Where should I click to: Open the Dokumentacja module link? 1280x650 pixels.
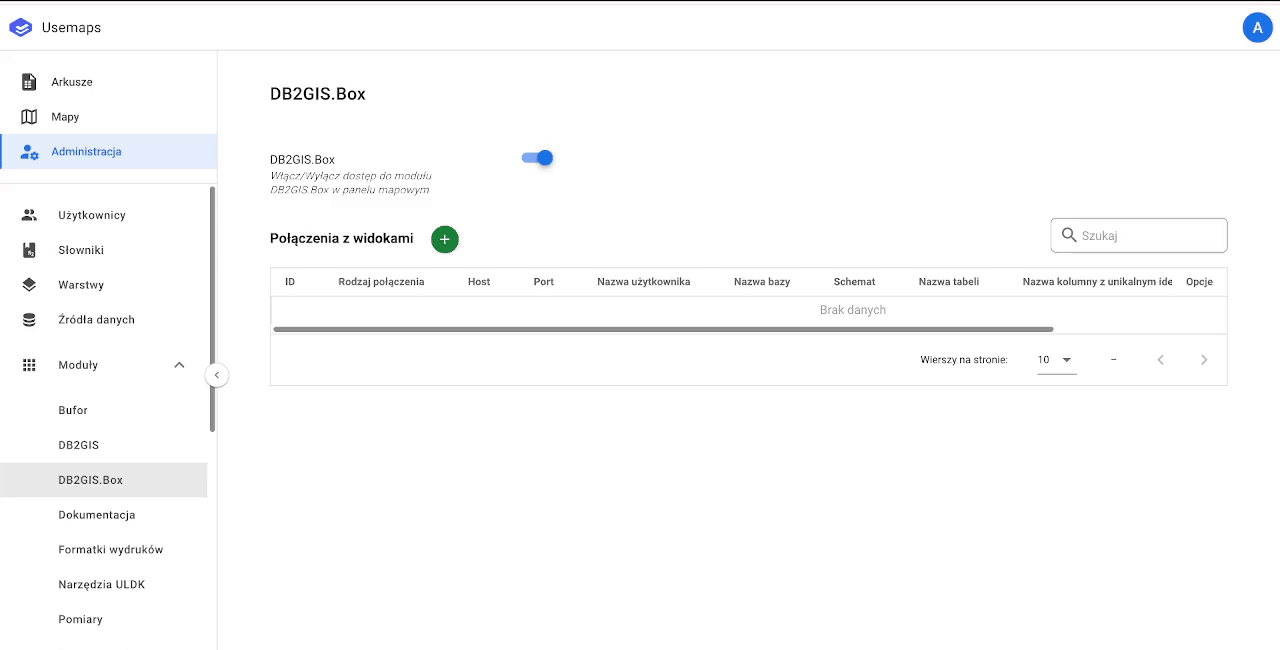click(97, 515)
